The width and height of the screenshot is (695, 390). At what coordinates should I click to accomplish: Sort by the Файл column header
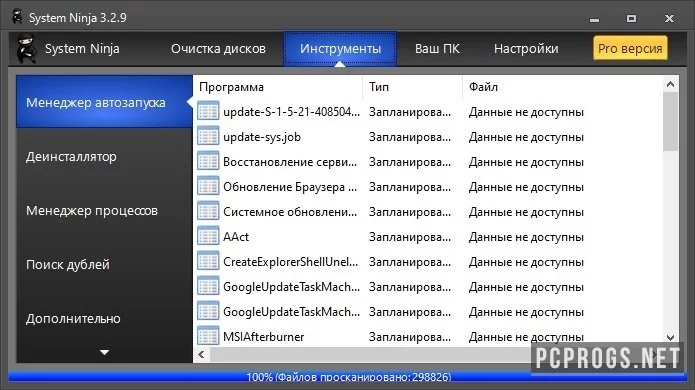pyautogui.click(x=483, y=87)
